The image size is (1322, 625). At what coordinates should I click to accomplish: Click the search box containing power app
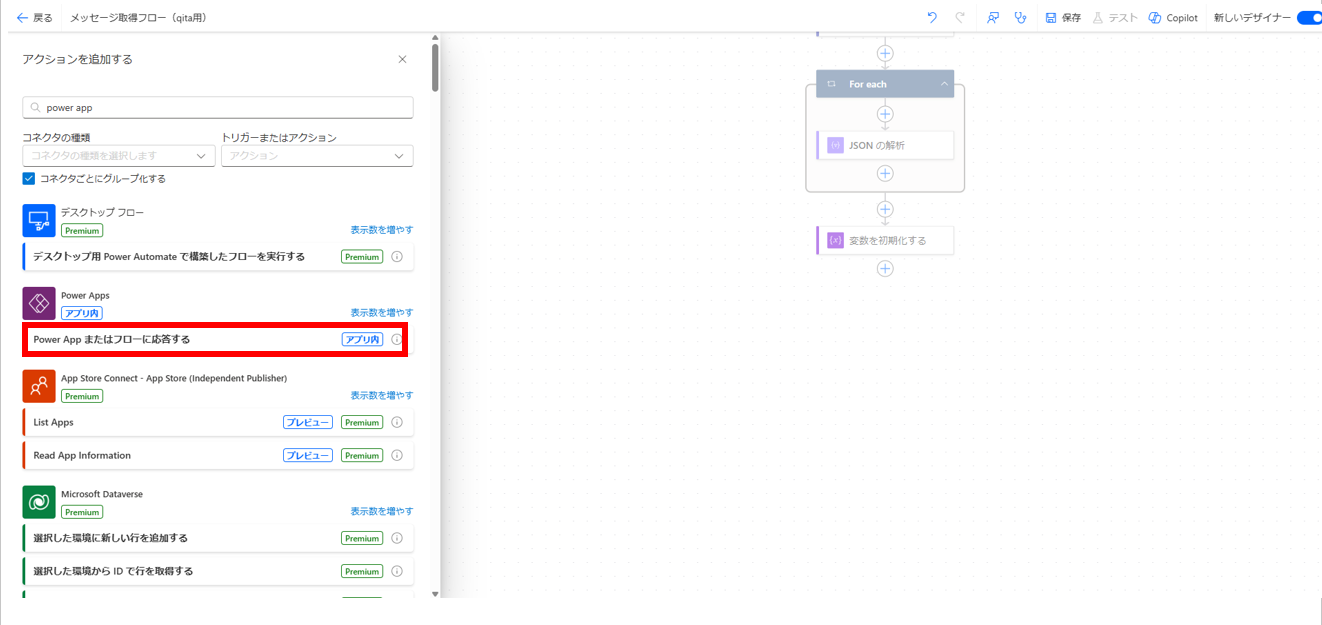[218, 107]
